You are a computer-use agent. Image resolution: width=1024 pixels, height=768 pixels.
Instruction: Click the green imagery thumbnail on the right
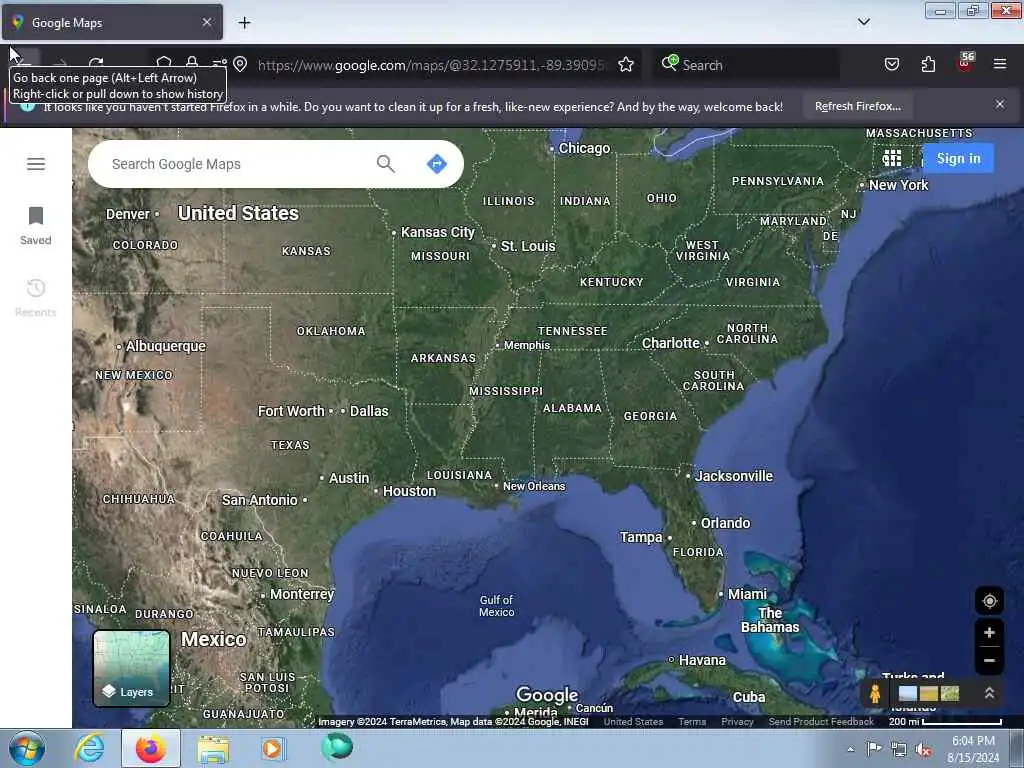pos(950,694)
